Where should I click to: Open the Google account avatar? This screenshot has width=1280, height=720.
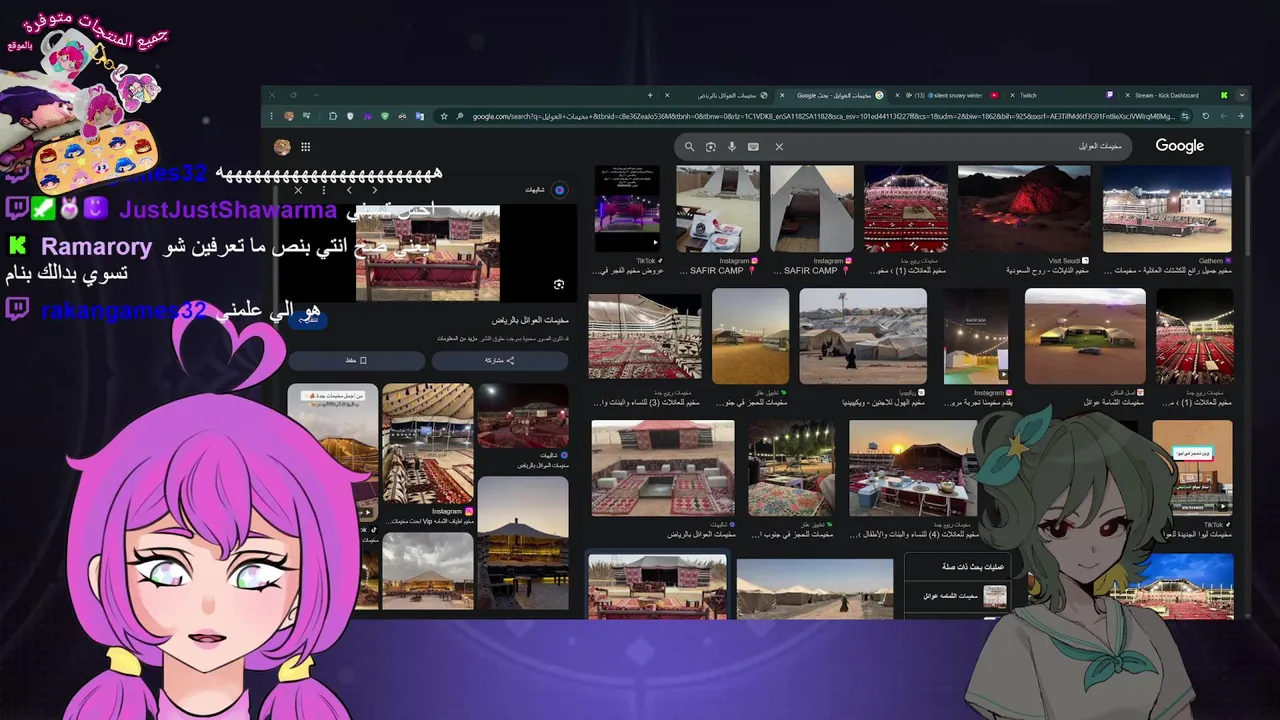[282, 147]
